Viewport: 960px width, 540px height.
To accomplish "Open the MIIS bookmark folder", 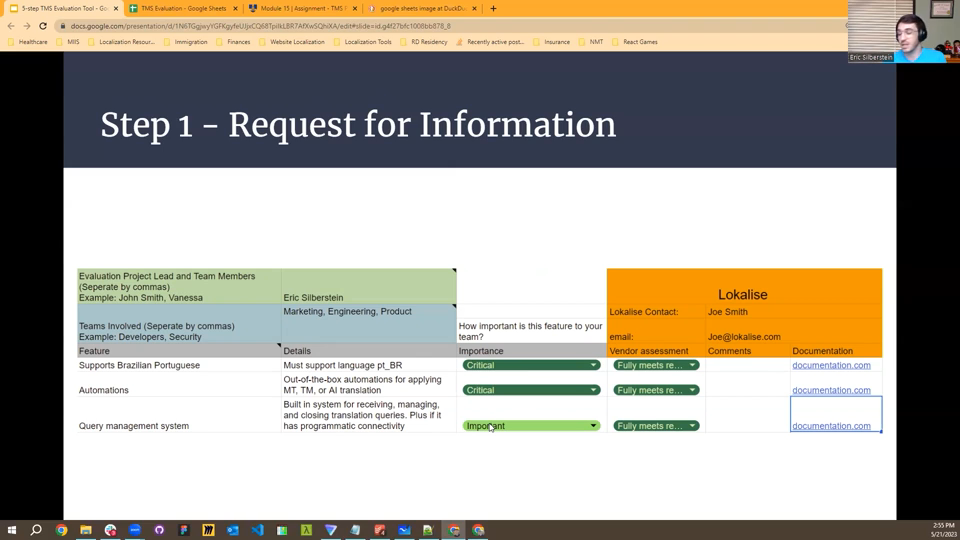I will pyautogui.click(x=68, y=42).
